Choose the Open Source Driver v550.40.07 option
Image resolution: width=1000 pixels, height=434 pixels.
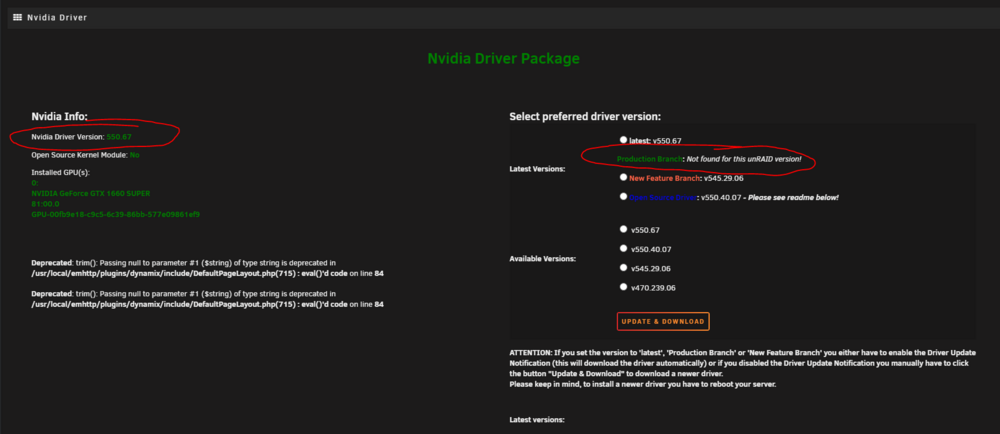[623, 196]
